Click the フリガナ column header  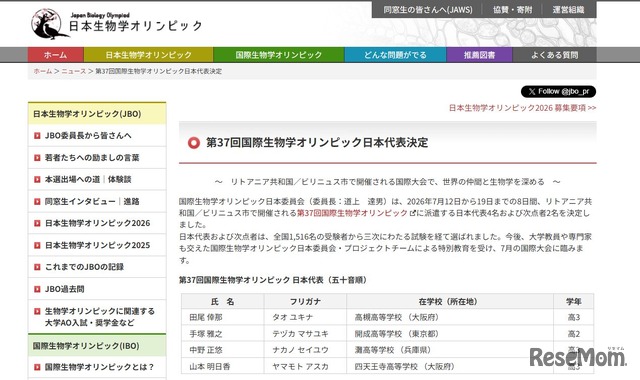(x=305, y=302)
